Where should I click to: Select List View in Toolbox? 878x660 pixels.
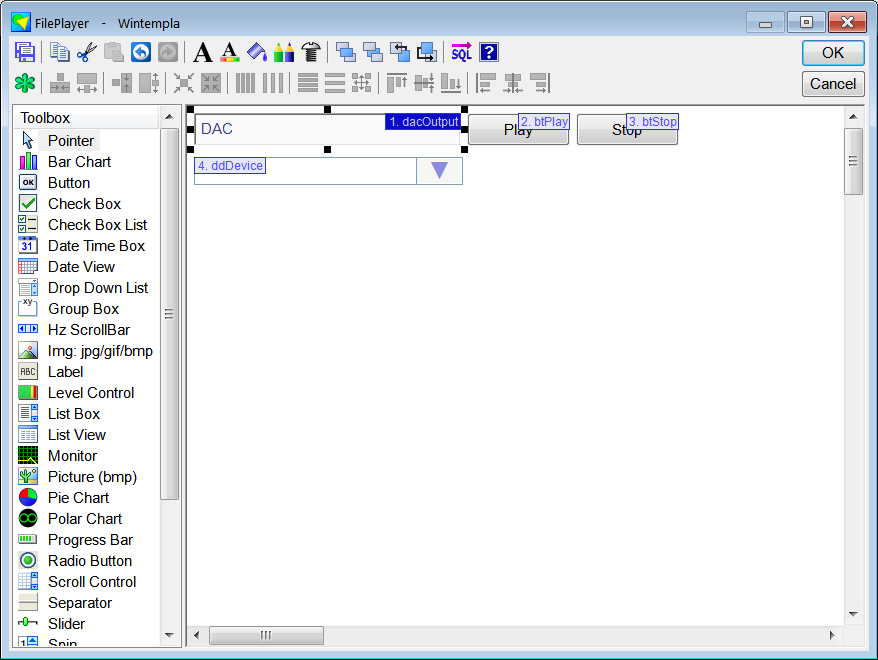[x=77, y=435]
